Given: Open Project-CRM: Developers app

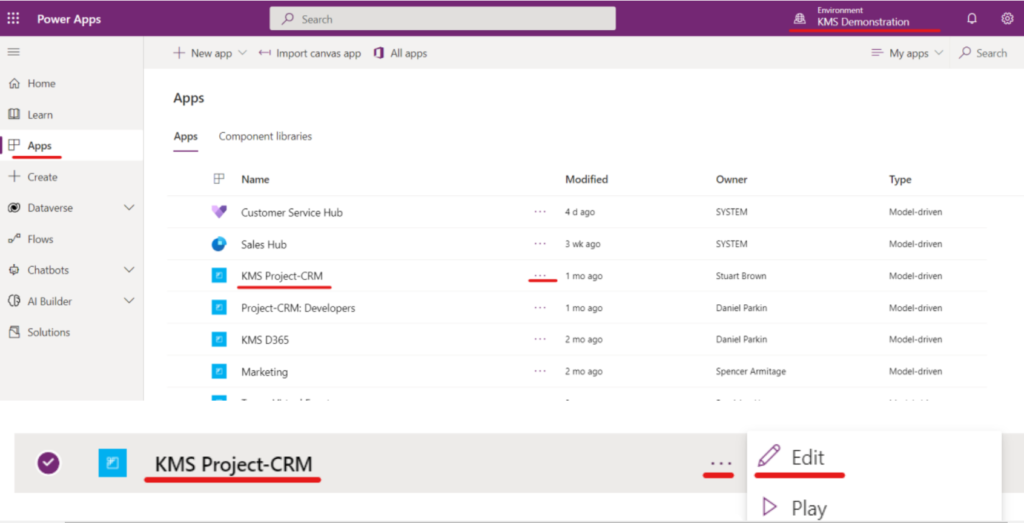Looking at the screenshot, I should click(298, 308).
